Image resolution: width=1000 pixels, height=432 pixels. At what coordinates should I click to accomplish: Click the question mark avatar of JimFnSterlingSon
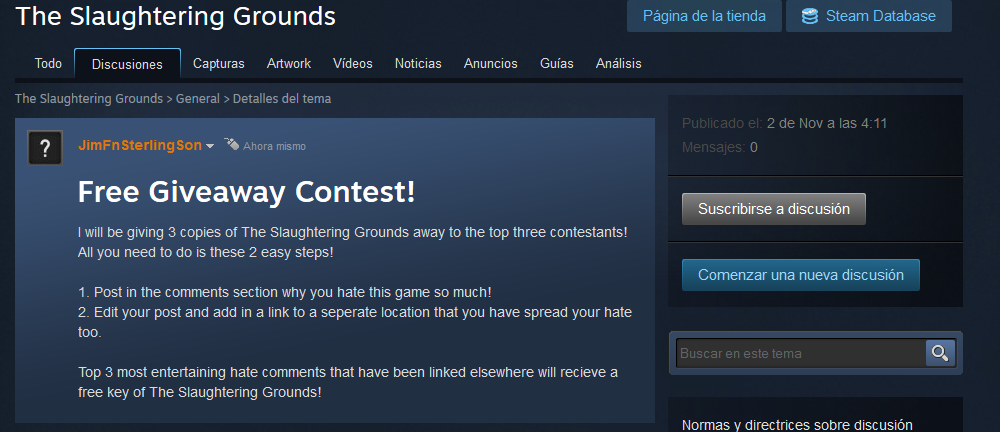(x=45, y=148)
